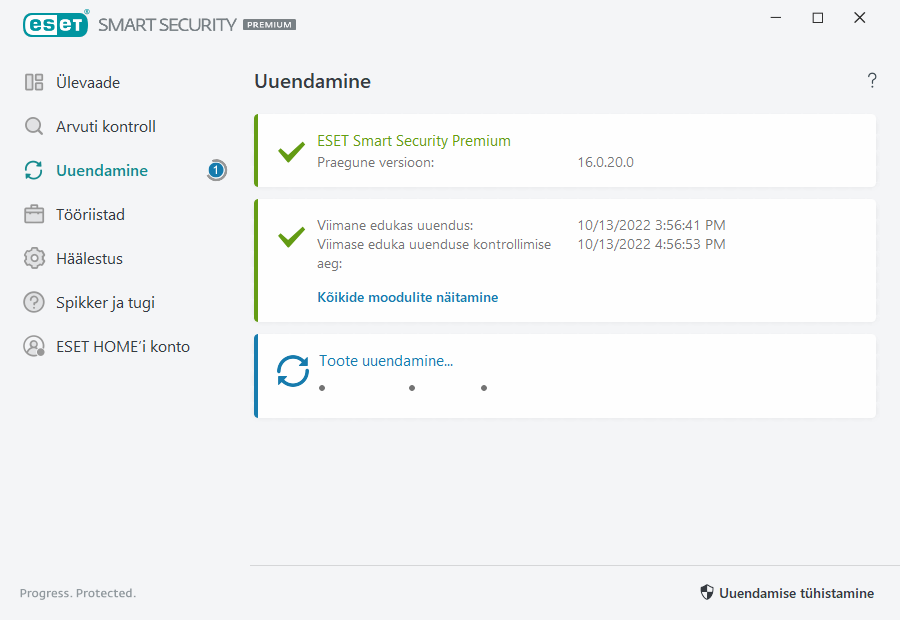Image resolution: width=900 pixels, height=620 pixels.
Task: Click the green checkmark beside product version
Action: click(291, 152)
